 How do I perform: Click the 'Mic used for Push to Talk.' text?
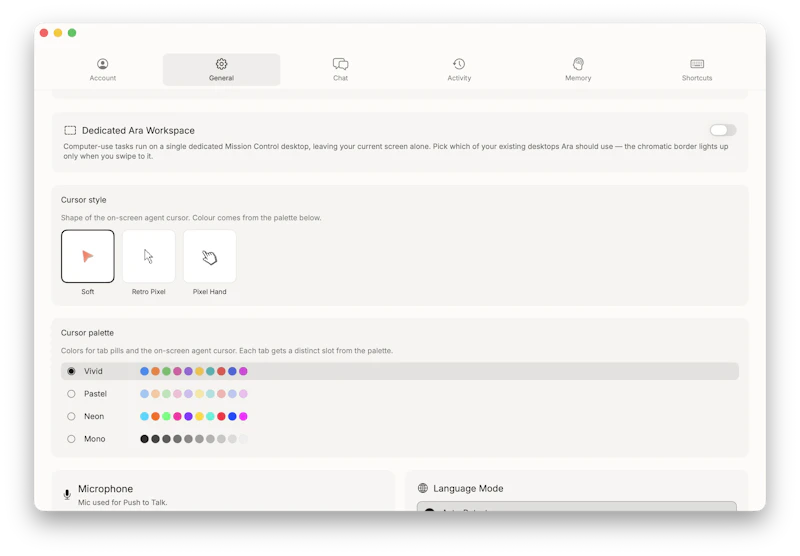tap(122, 502)
